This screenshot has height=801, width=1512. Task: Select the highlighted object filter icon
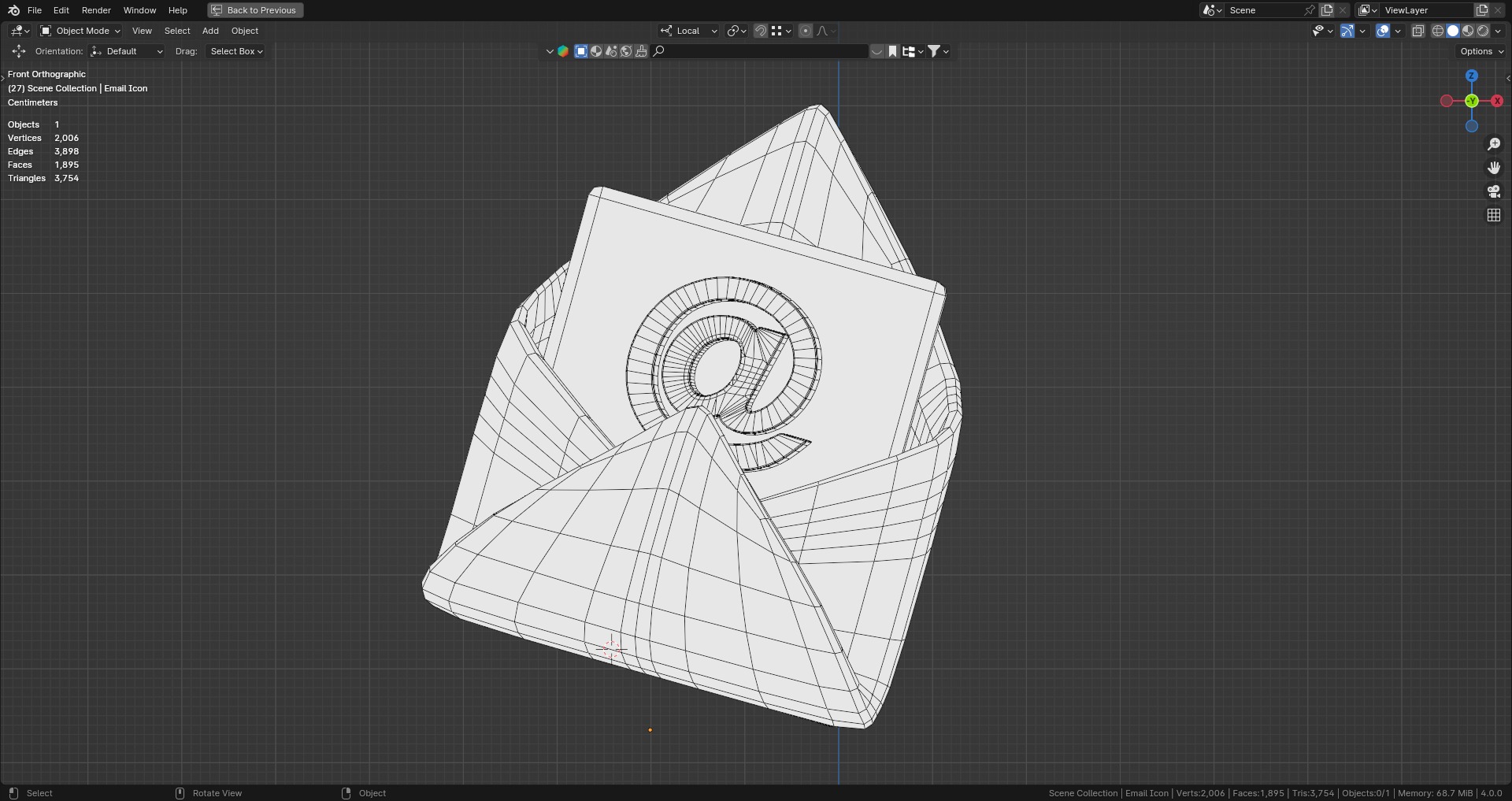(581, 51)
